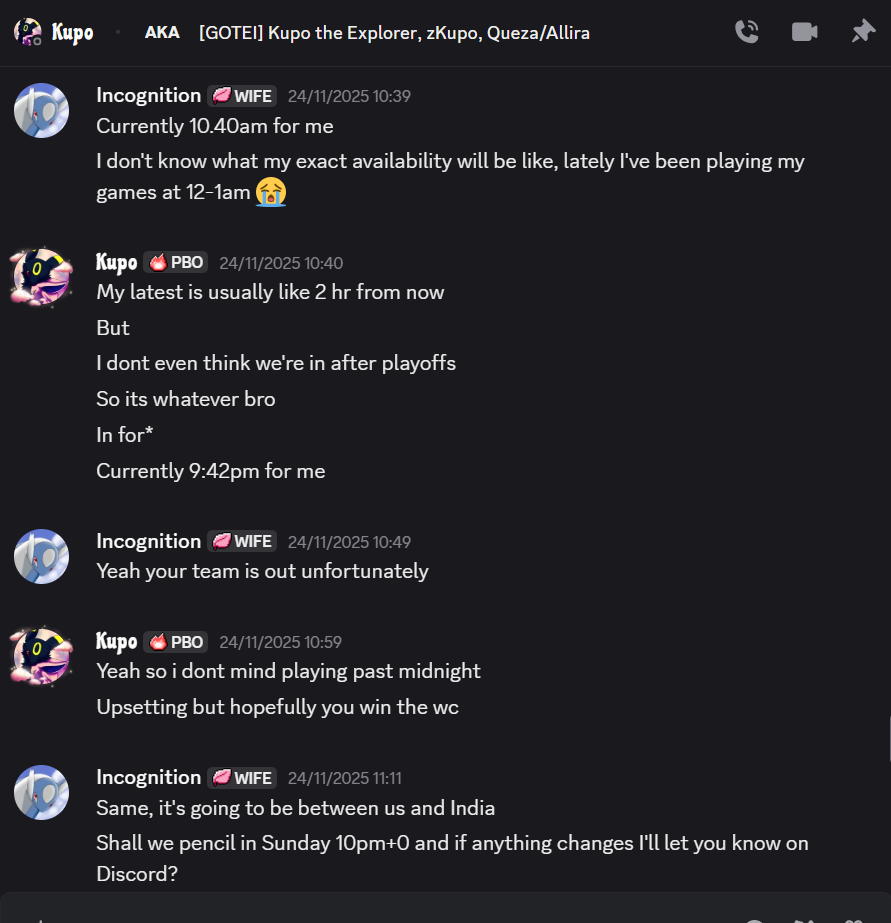Click the WIFE tag on the 11:11 message
Screen dimensions: 891x923
242,778
